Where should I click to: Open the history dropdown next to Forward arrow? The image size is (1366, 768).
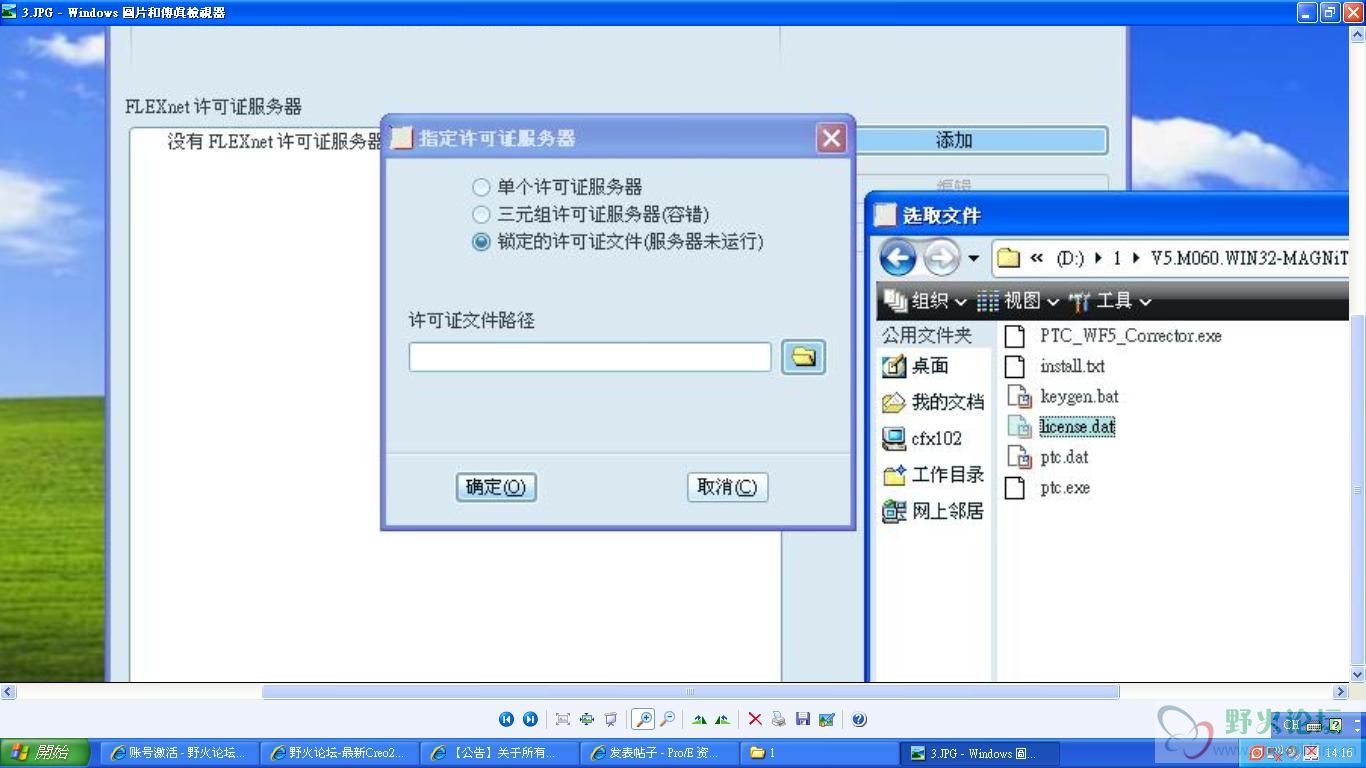click(974, 259)
